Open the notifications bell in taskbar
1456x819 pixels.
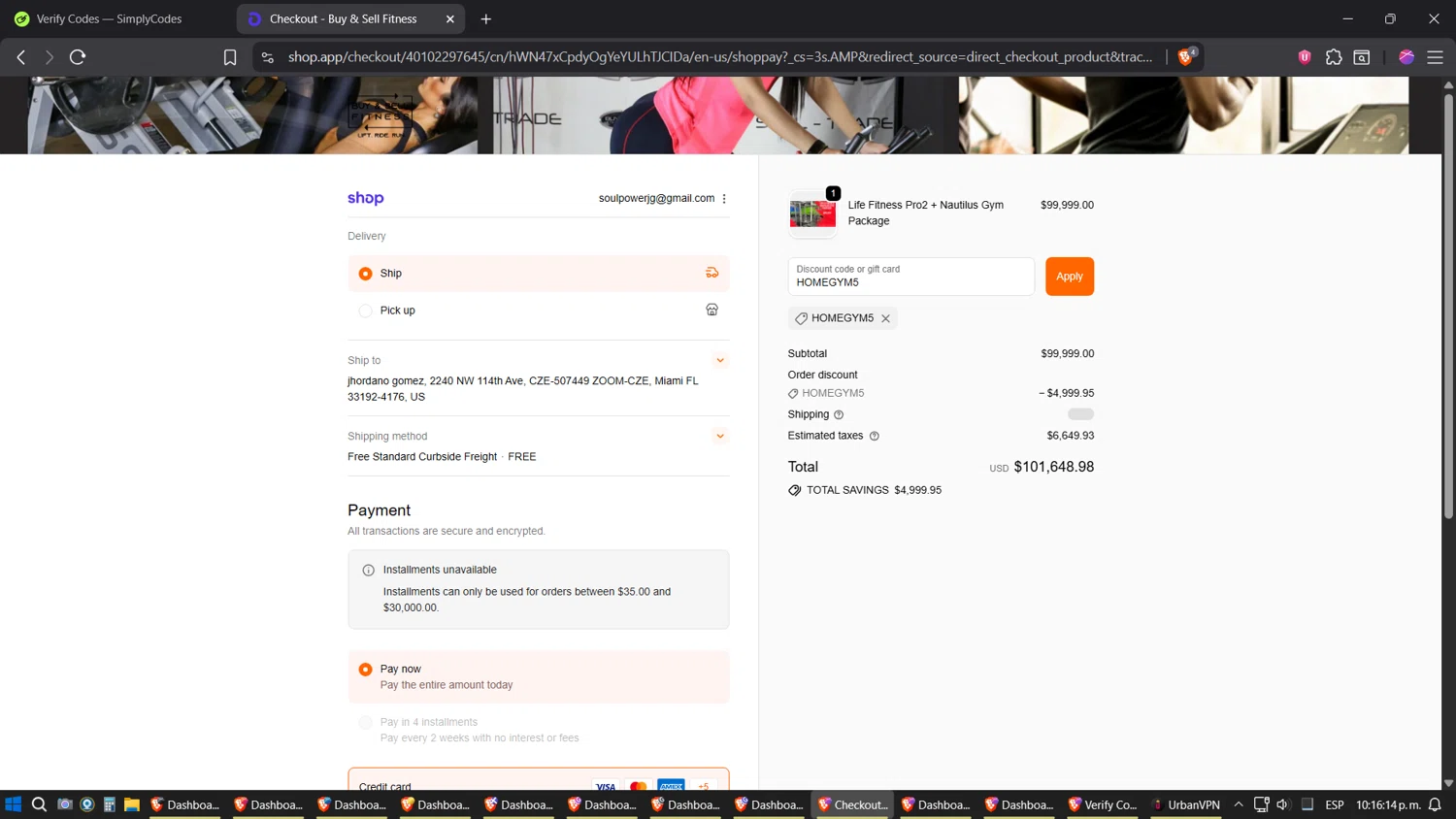(x=1435, y=804)
